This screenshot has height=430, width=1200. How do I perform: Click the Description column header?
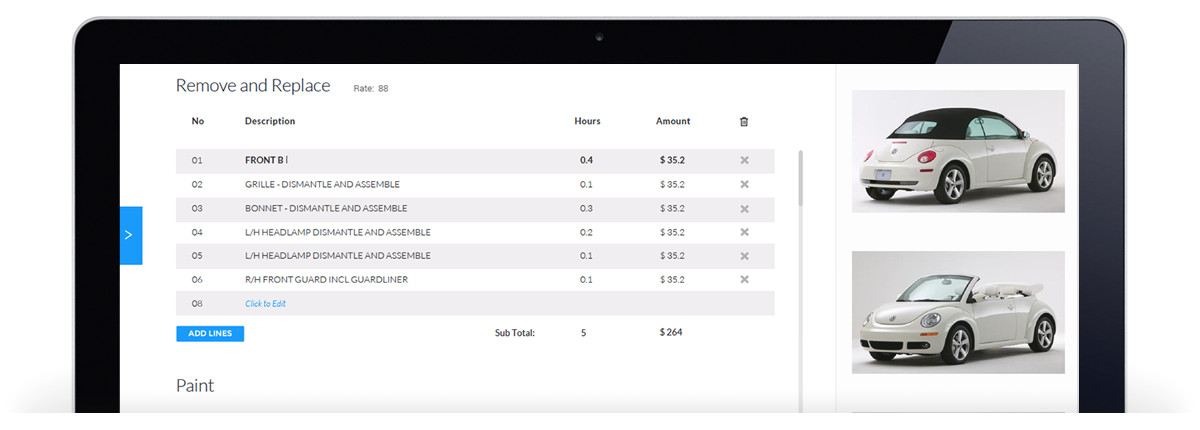270,121
